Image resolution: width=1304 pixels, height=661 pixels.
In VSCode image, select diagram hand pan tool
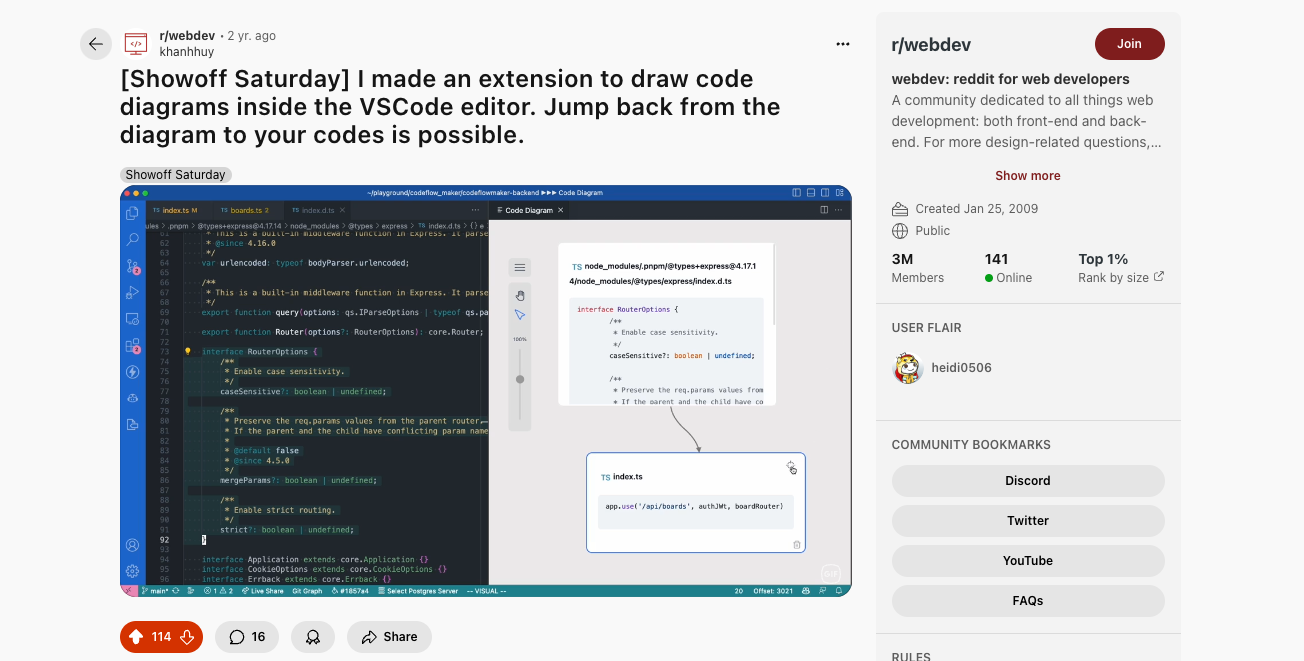pyautogui.click(x=520, y=295)
